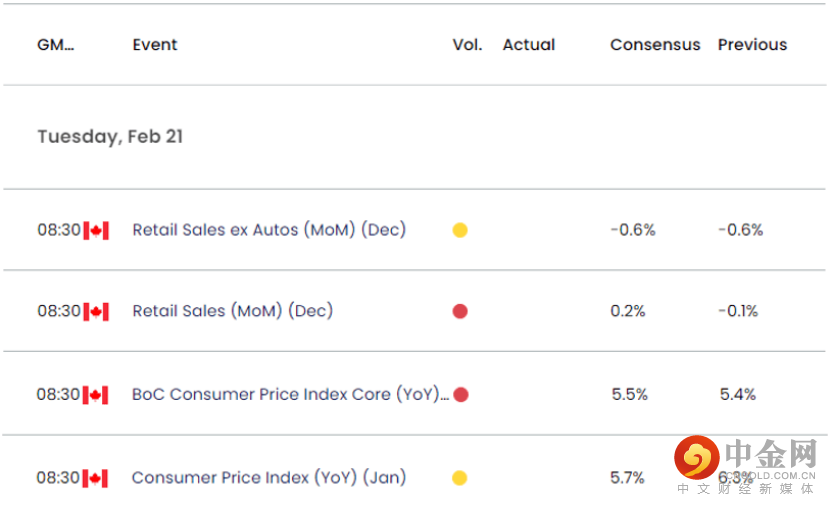Viewport: 831px width, 507px height.
Task: Click the watermark logo at bottom right
Action: (696, 459)
